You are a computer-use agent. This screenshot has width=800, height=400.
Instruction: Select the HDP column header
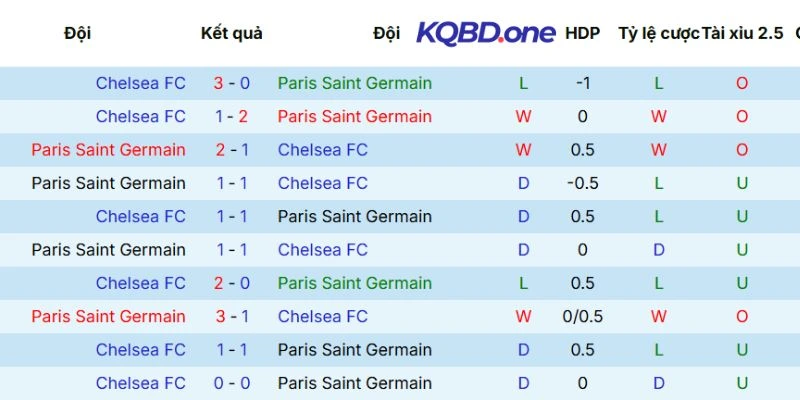[x=582, y=33]
